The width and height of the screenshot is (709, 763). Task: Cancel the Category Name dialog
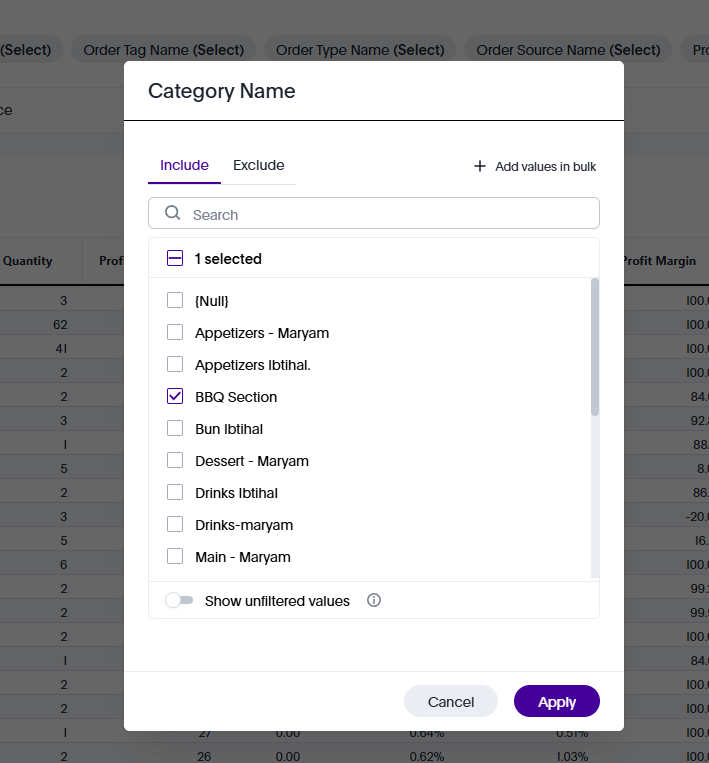pyautogui.click(x=450, y=702)
